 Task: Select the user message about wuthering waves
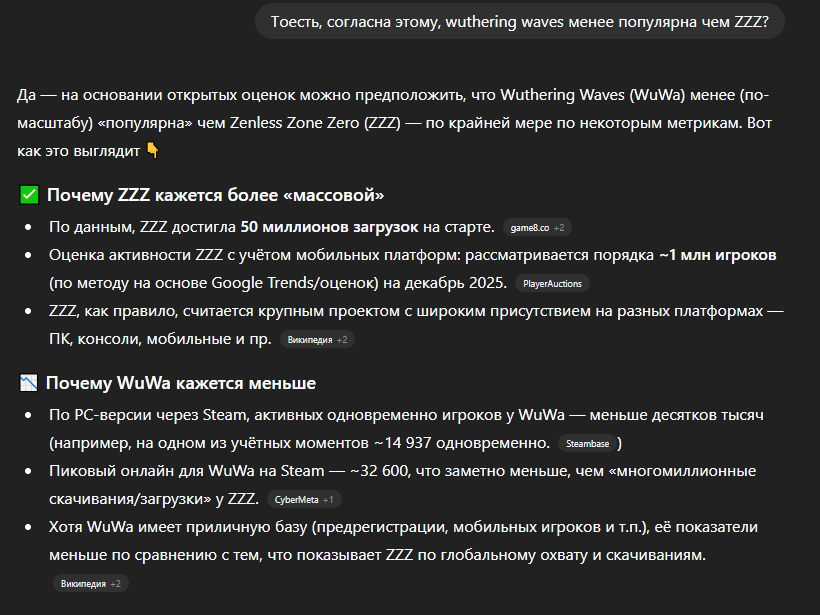(x=520, y=21)
